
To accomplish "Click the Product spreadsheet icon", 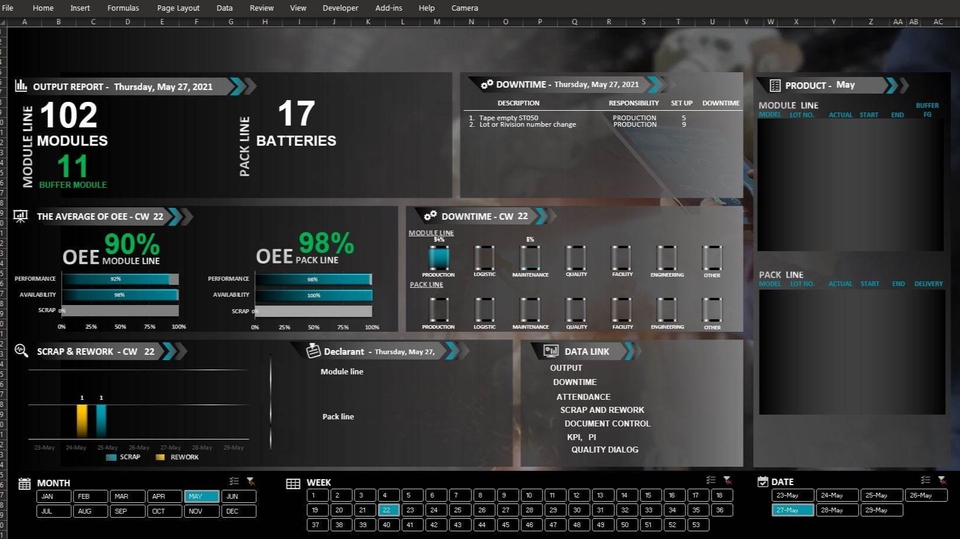I will coord(774,85).
